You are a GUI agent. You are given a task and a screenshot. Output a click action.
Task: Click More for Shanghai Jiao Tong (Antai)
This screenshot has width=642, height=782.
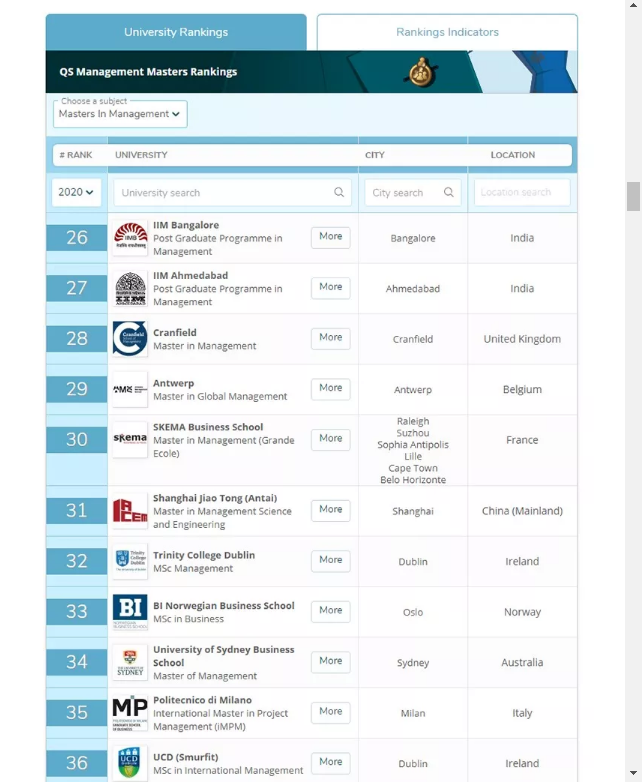331,510
